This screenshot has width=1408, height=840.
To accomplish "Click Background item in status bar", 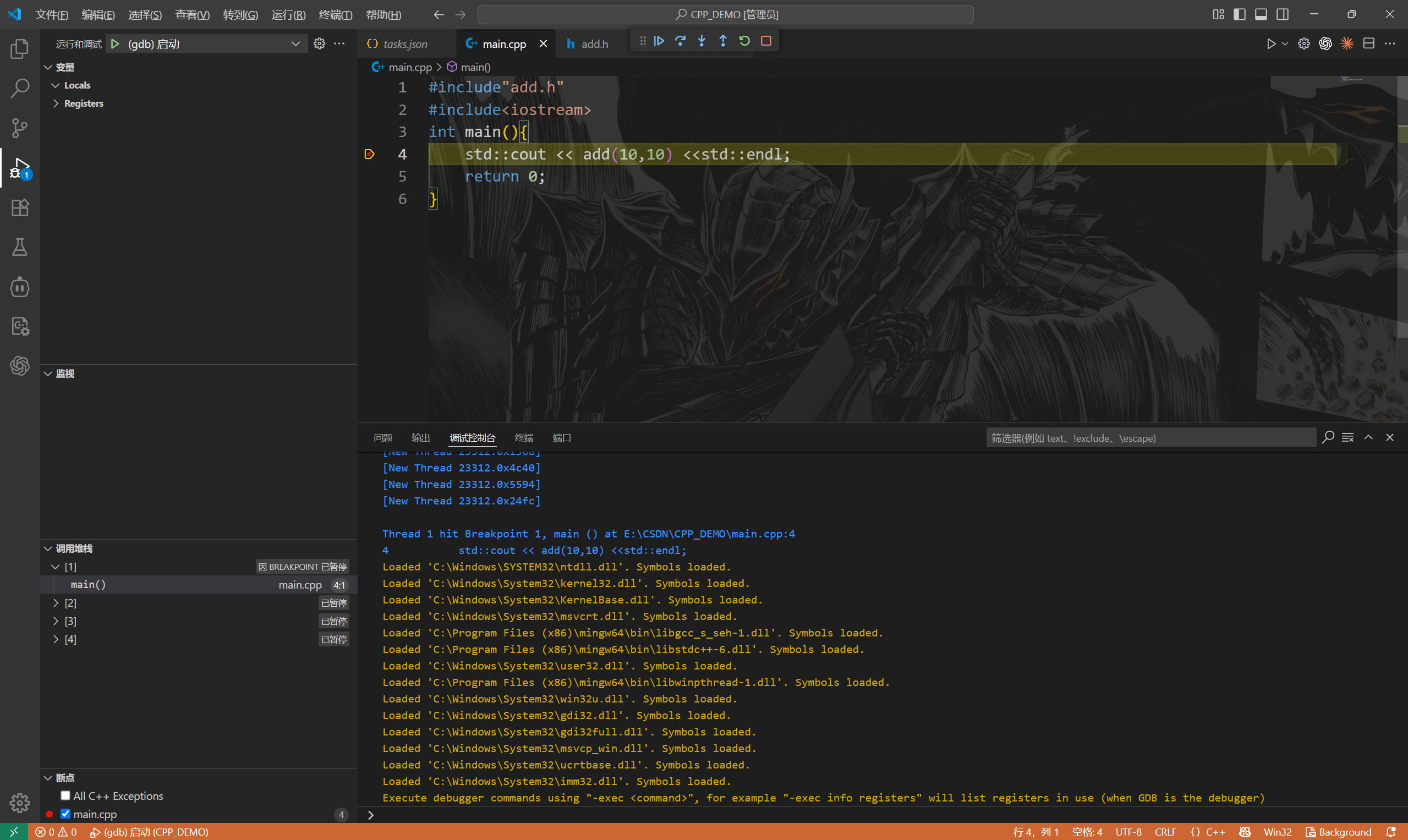I will [x=1338, y=832].
